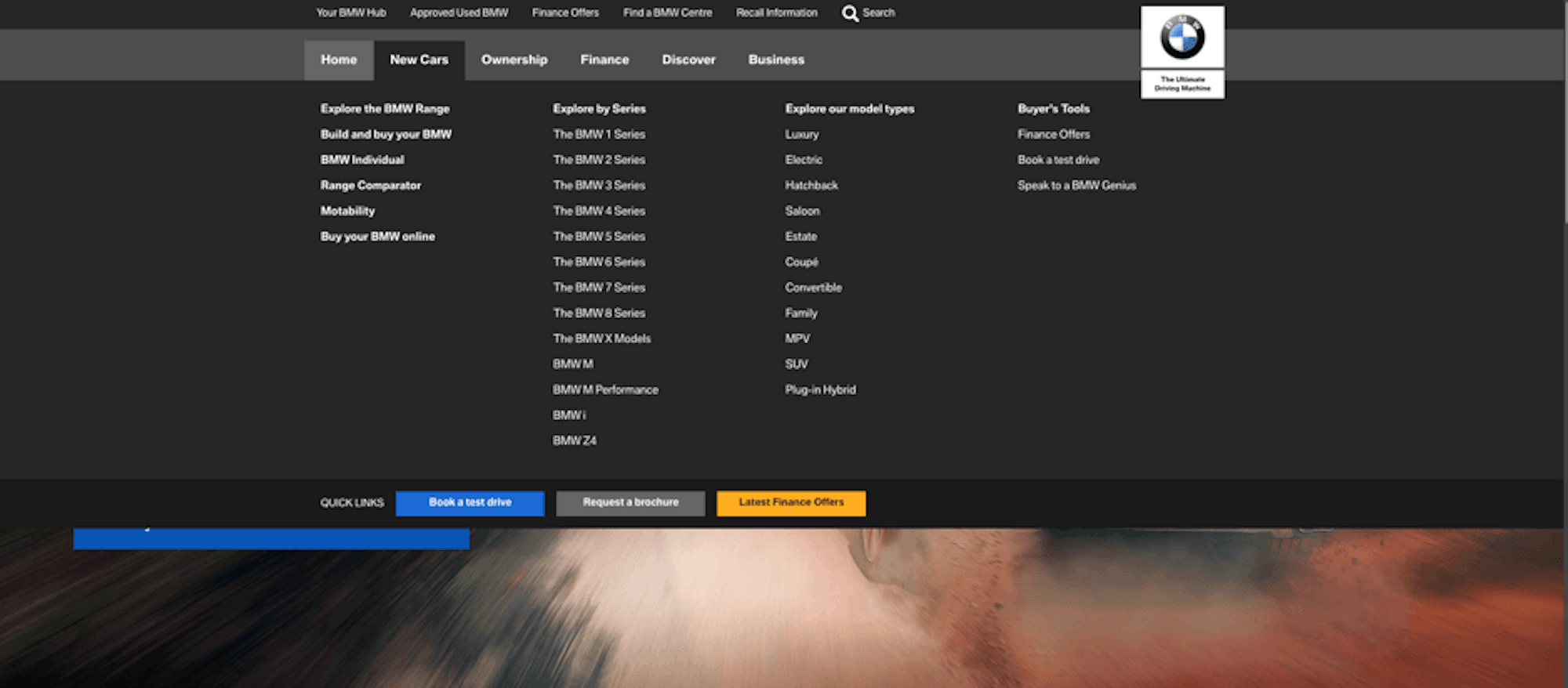Image resolution: width=1568 pixels, height=688 pixels.
Task: Open the Discover menu
Action: [688, 60]
